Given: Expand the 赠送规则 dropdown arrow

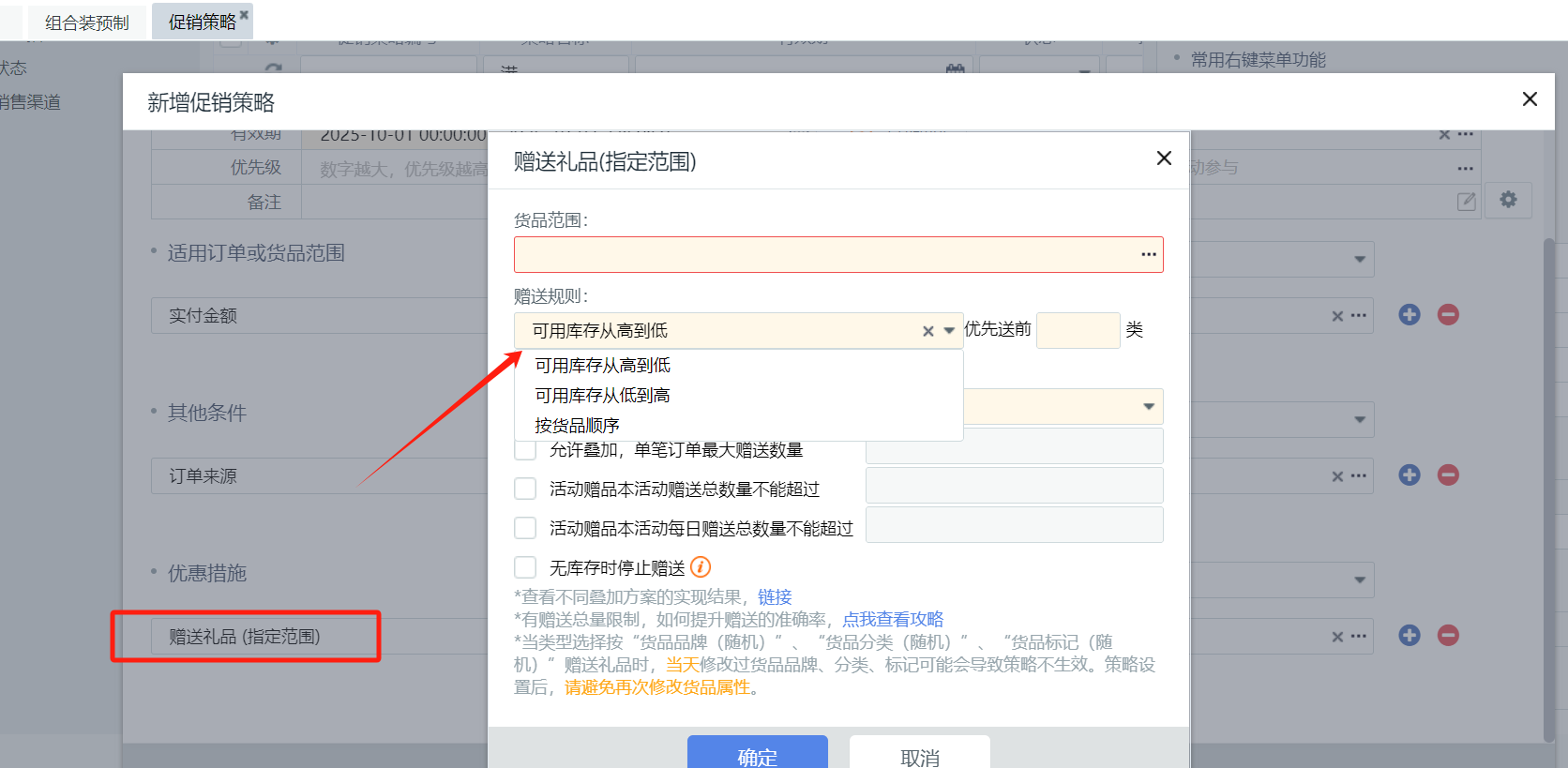Looking at the screenshot, I should (x=949, y=331).
